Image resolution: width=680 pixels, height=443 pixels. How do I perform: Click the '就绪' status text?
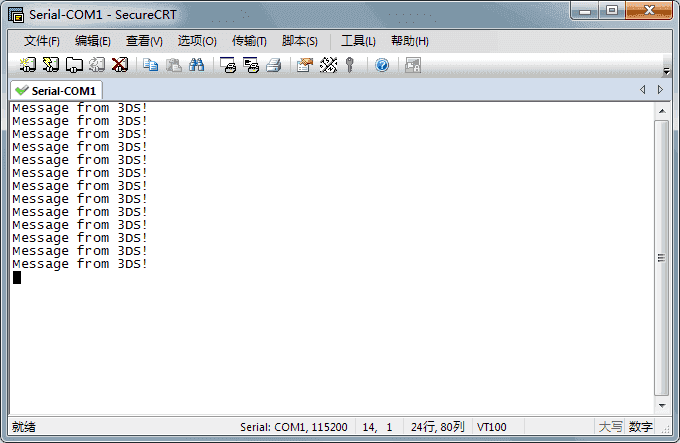click(x=23, y=427)
